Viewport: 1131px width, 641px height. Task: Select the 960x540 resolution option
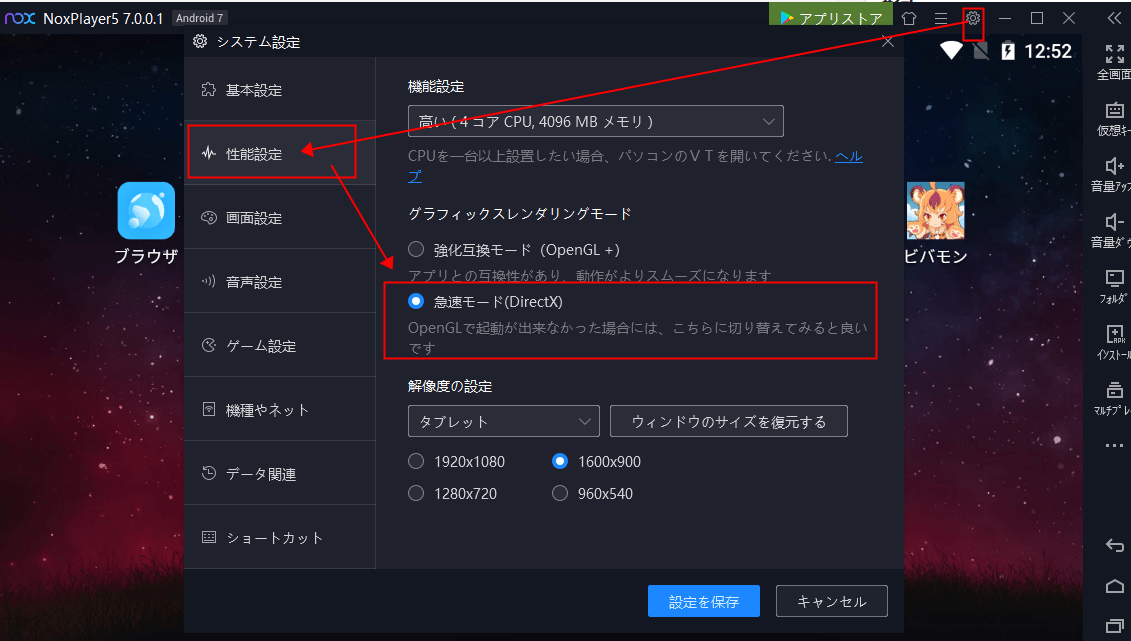pyautogui.click(x=560, y=493)
